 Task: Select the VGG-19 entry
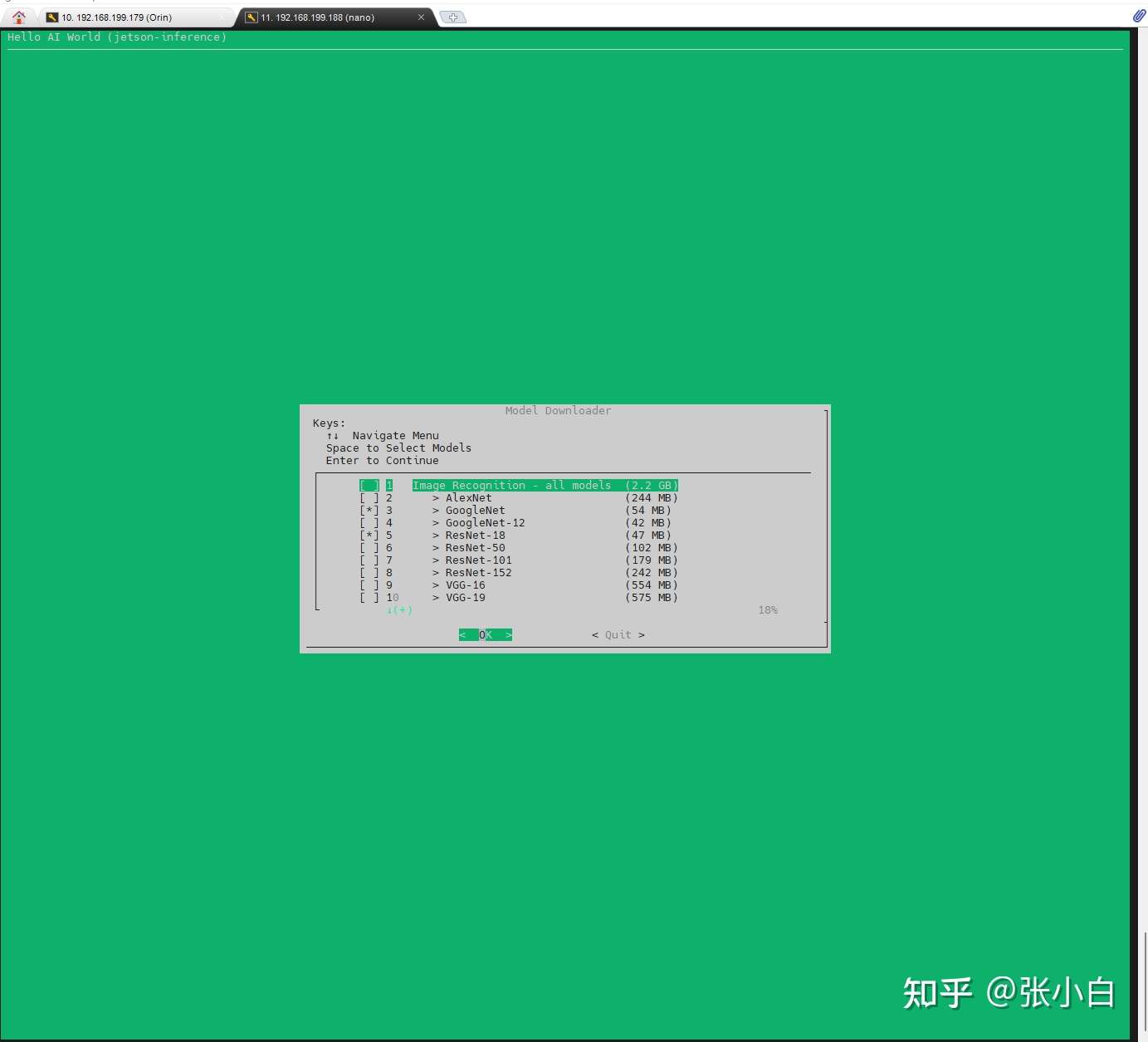tap(465, 598)
